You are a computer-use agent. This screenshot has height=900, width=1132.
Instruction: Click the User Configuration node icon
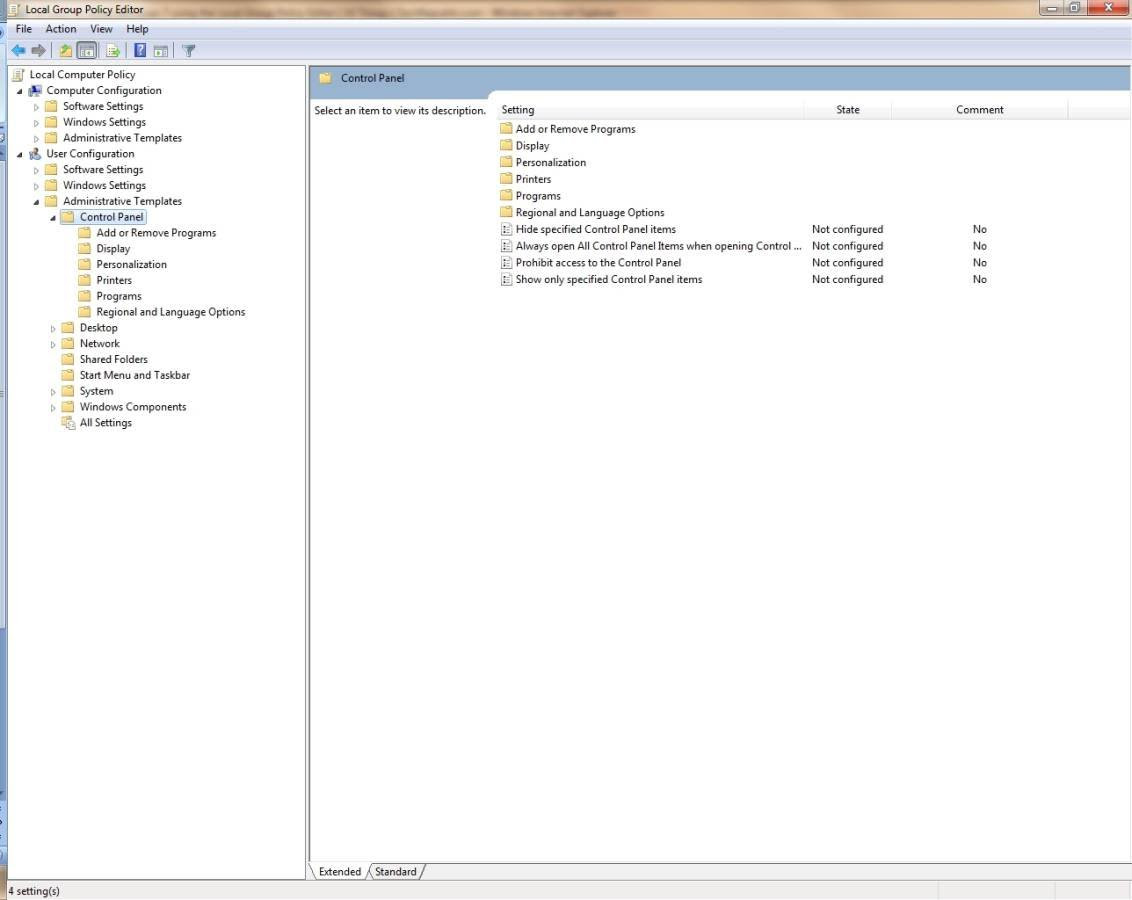coord(35,154)
